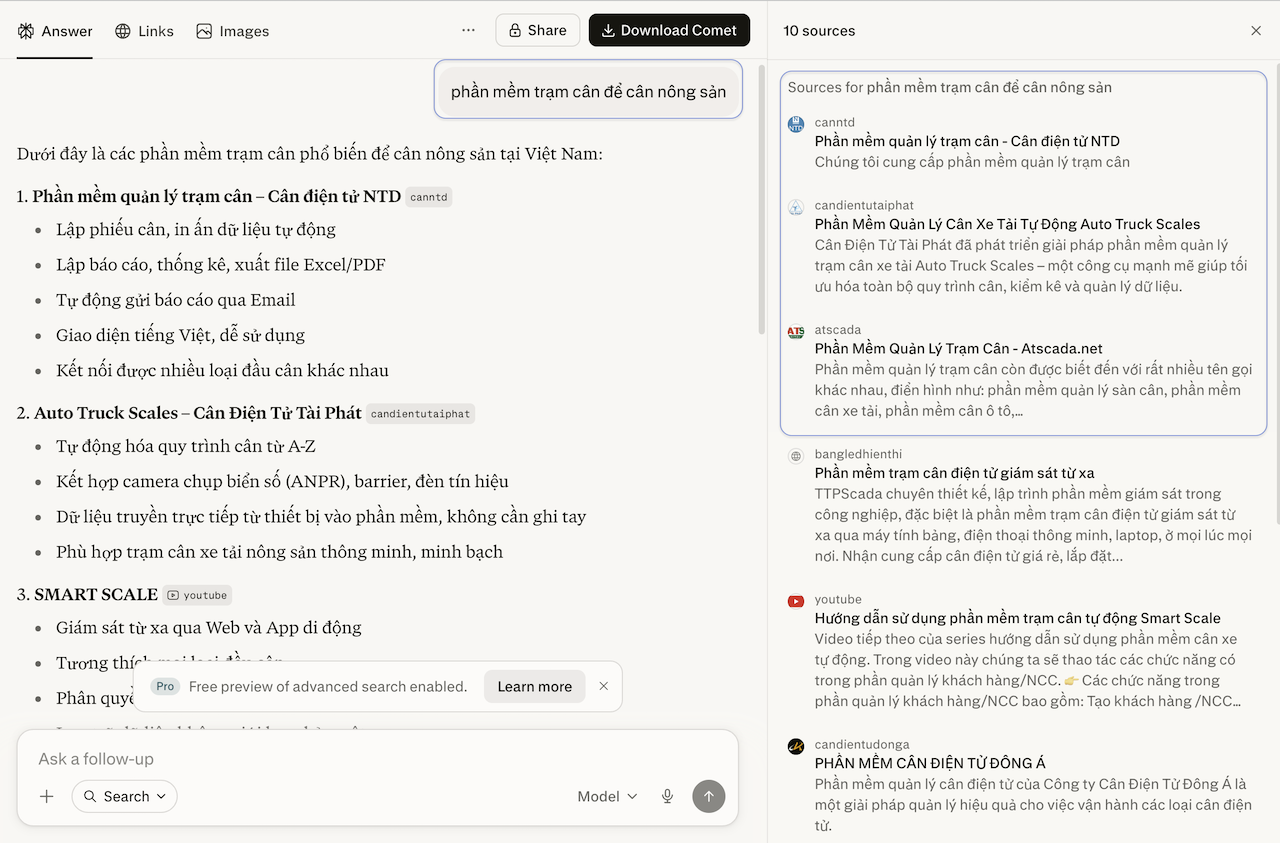Click the plus attach icon in follow-up box
The image size is (1280, 843).
click(46, 796)
